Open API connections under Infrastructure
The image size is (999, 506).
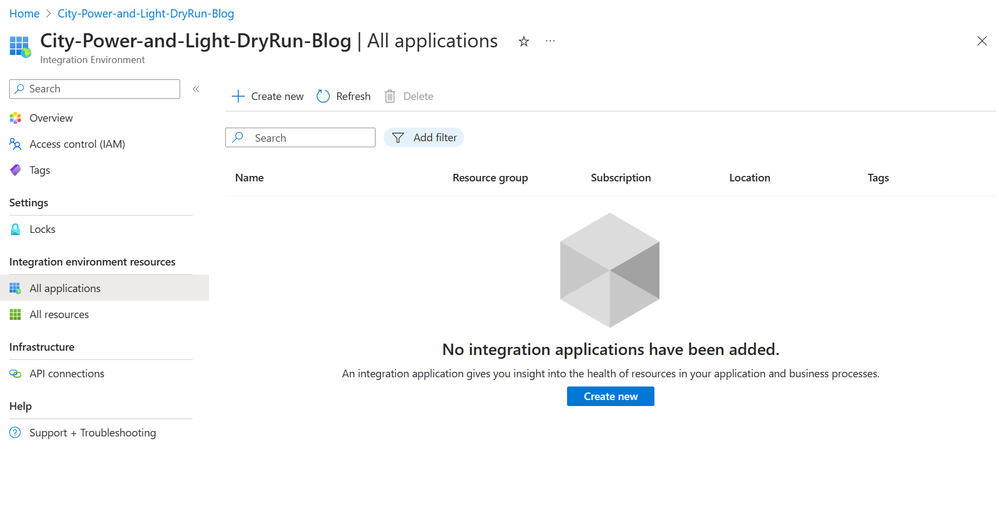67,373
